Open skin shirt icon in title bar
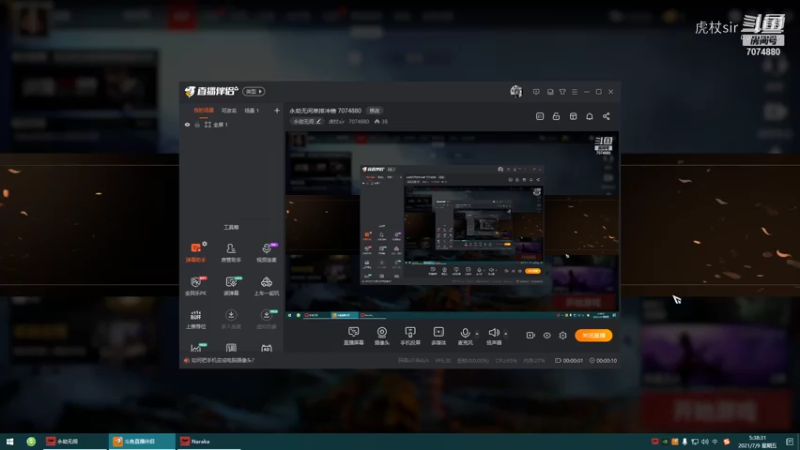The image size is (800, 450). coord(562,92)
